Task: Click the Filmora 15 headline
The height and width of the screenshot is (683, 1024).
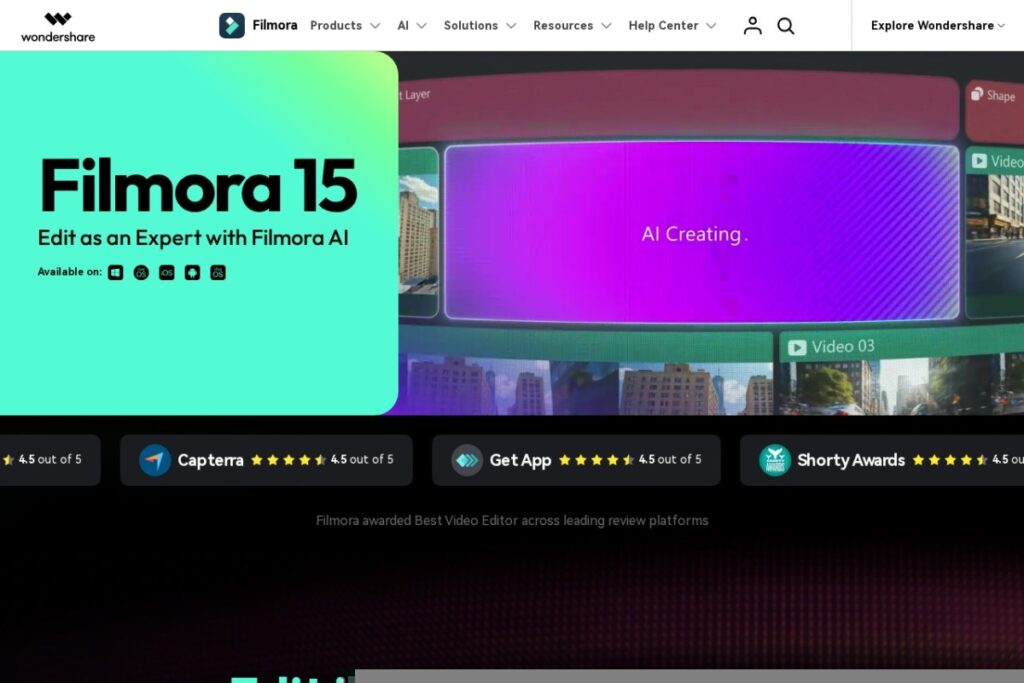Action: coord(199,185)
